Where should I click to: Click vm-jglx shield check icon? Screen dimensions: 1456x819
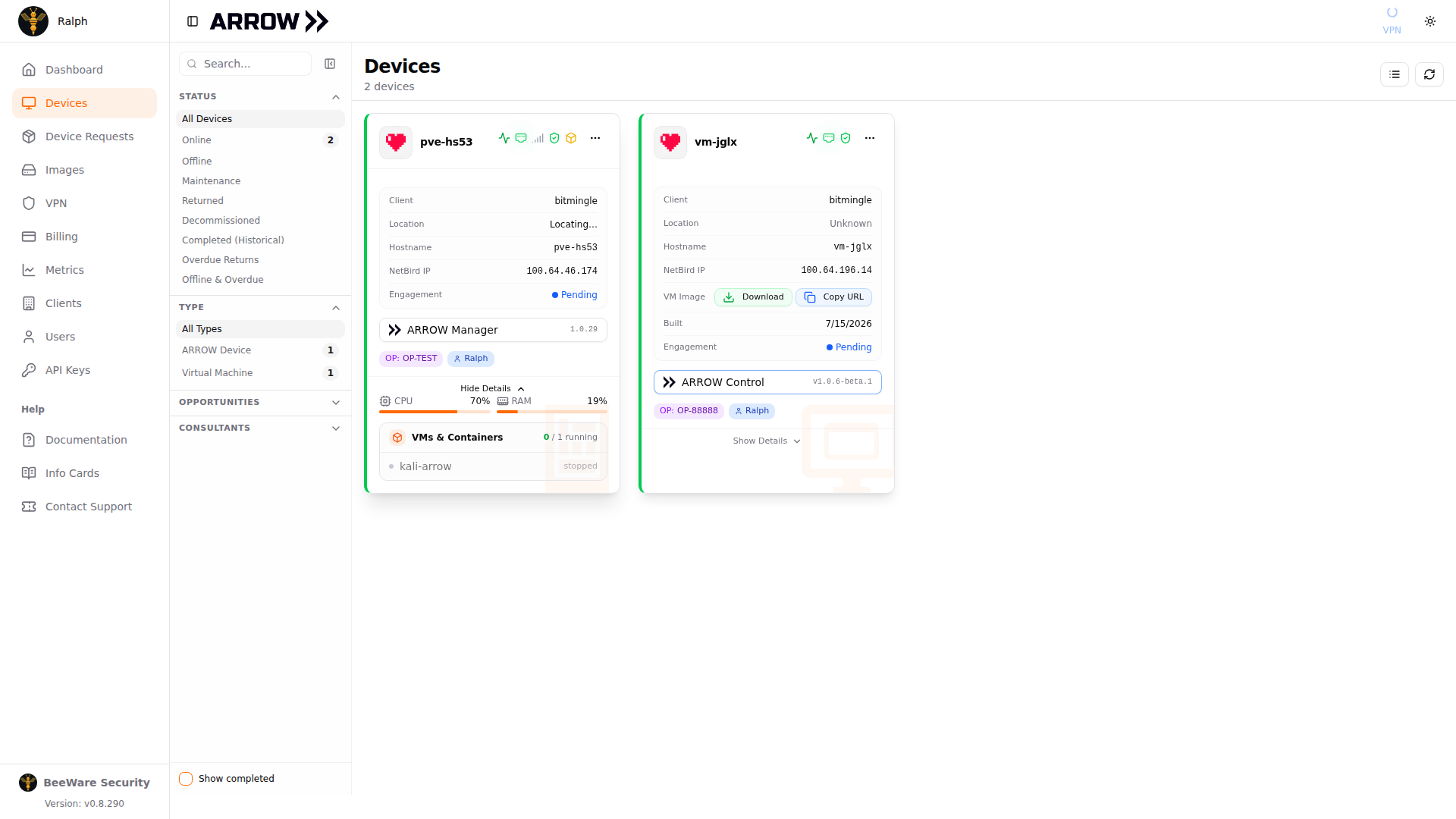[846, 138]
